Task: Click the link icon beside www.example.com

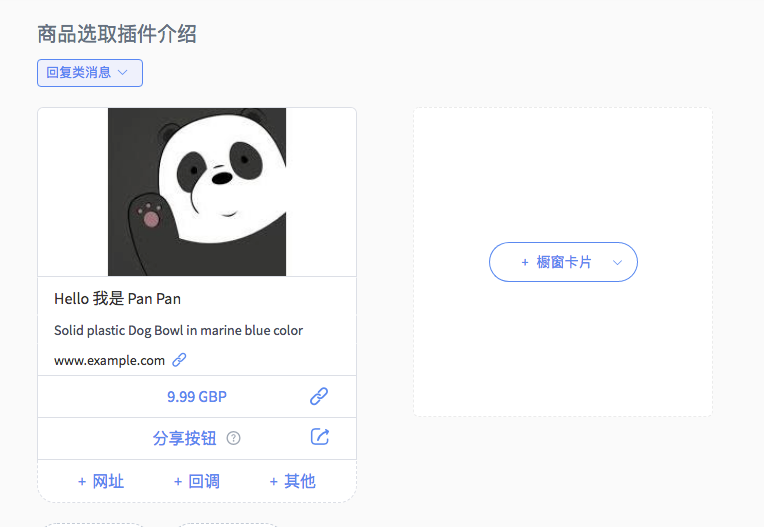Action: click(x=179, y=360)
